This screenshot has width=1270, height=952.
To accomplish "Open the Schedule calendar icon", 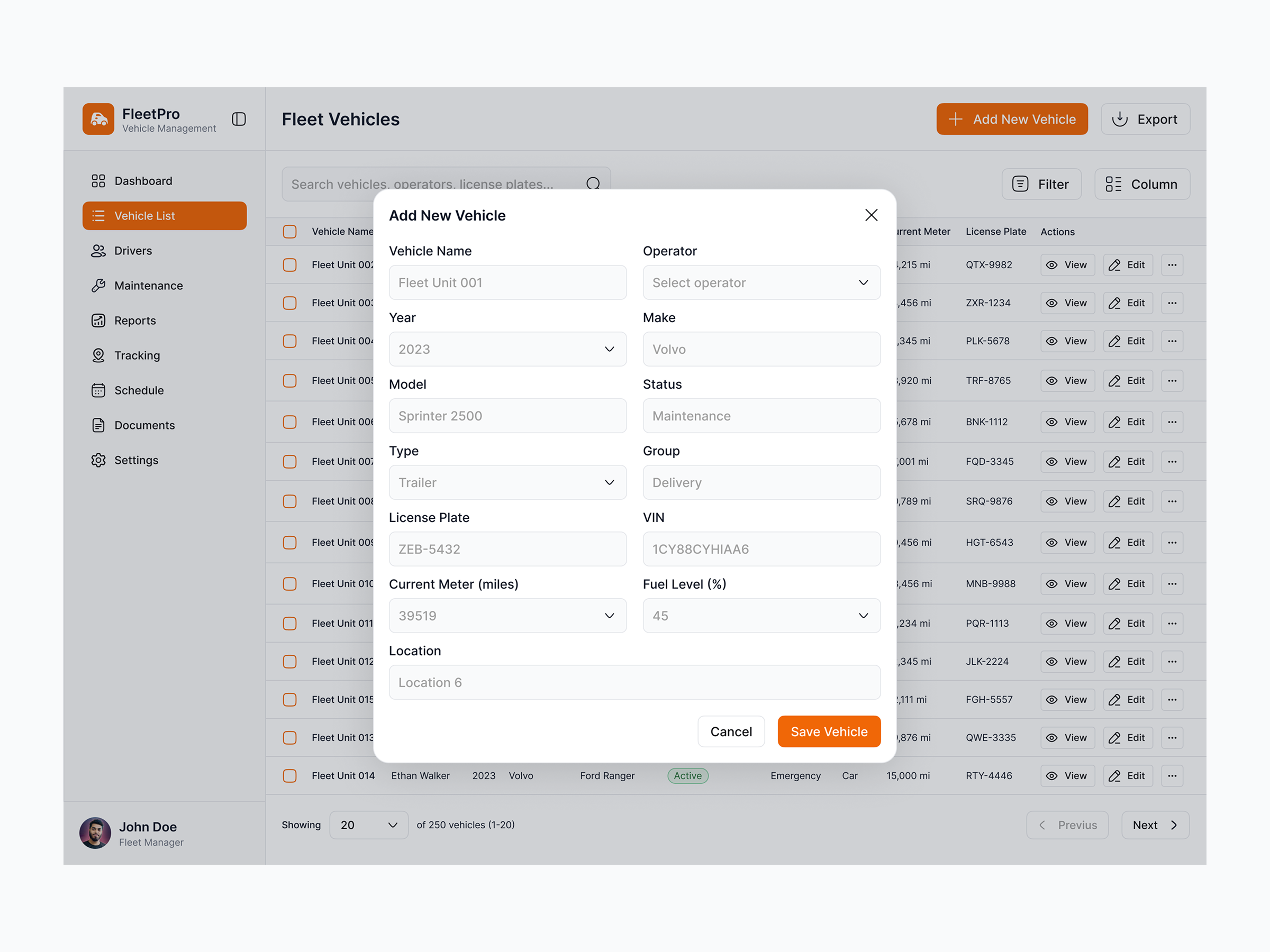I will click(x=98, y=390).
